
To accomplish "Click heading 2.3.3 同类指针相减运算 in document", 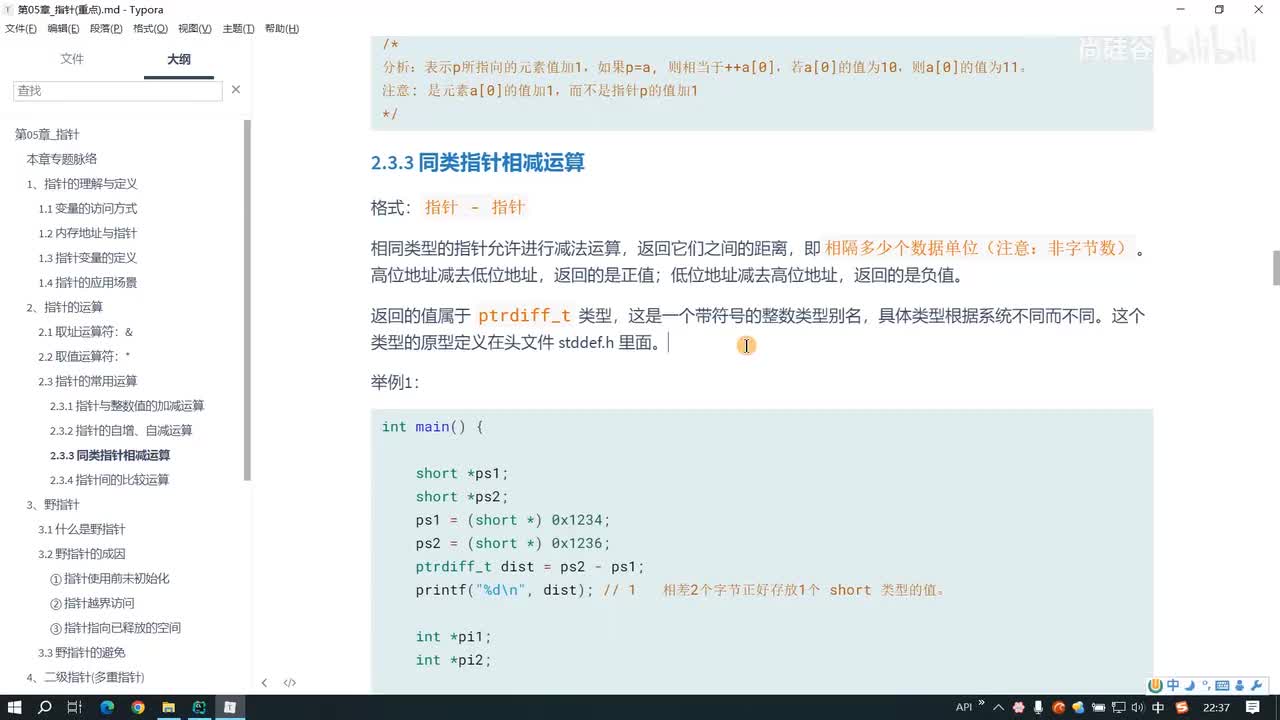I will 477,163.
